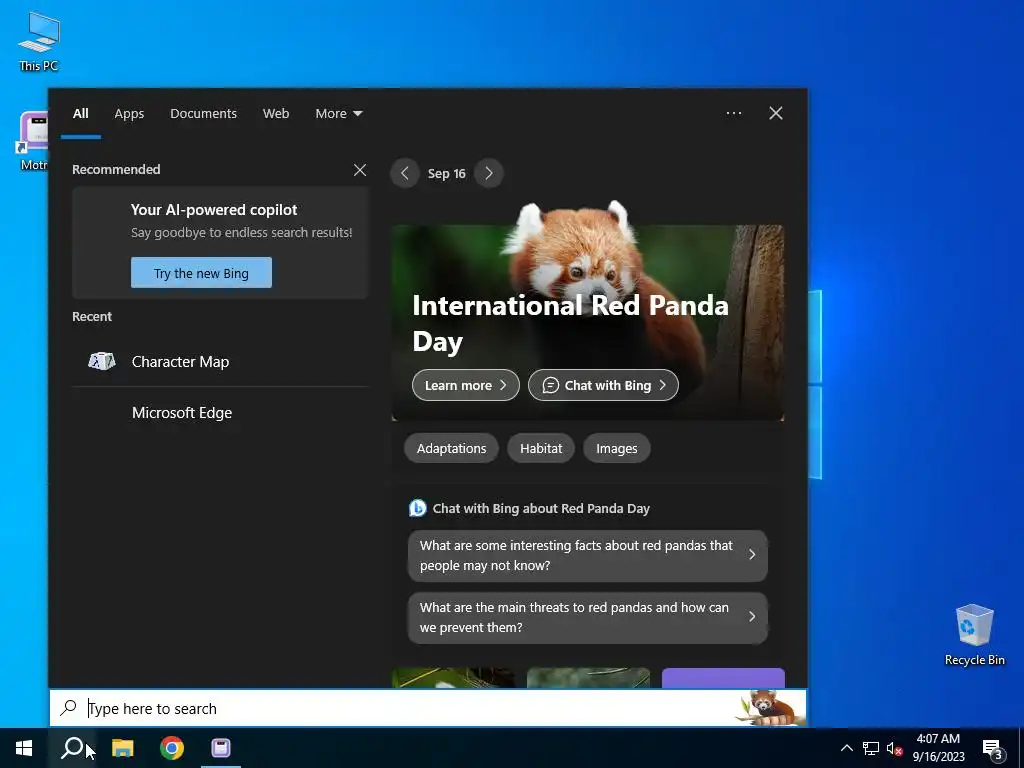Click the magnifier icon in search box
The height and width of the screenshot is (768, 1024).
coord(69,708)
